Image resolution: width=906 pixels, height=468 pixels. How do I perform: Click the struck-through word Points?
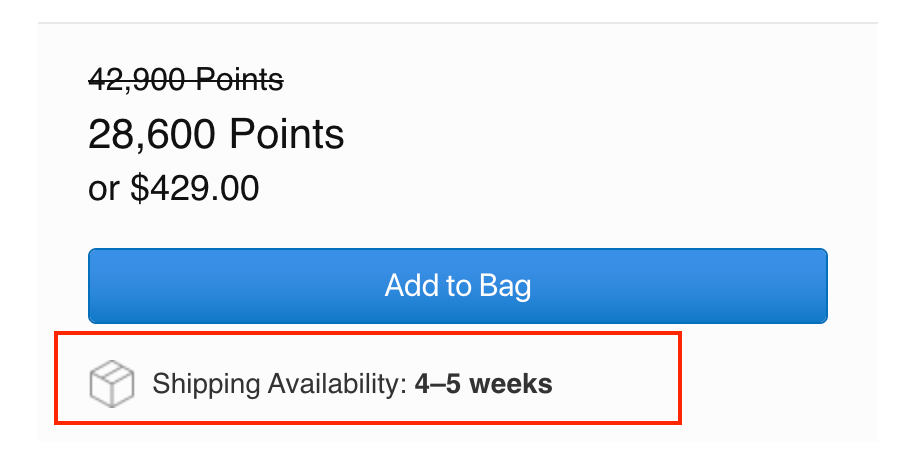[x=238, y=79]
